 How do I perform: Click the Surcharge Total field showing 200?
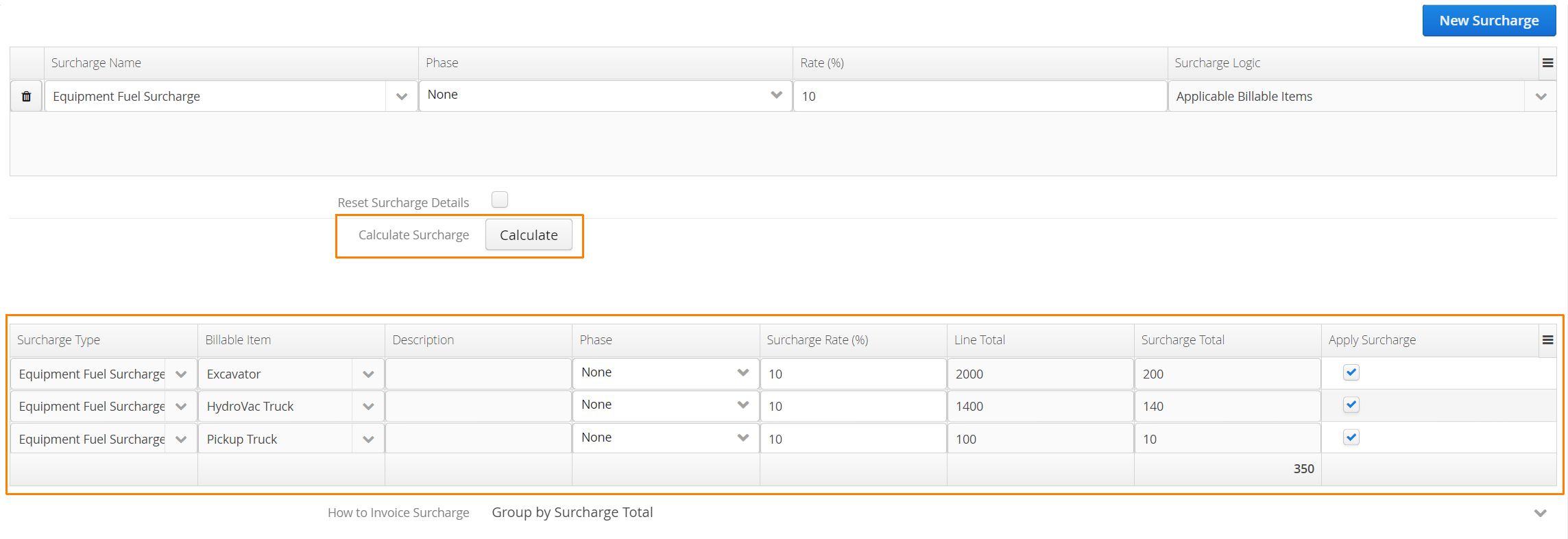pyautogui.click(x=1228, y=374)
